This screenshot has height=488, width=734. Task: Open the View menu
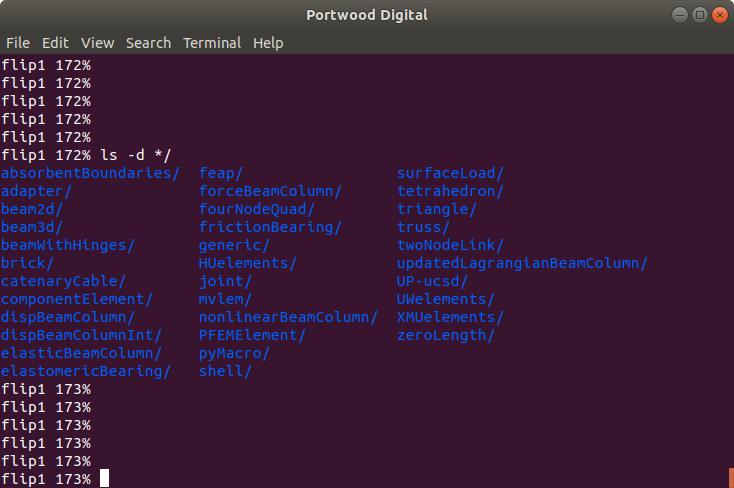click(x=97, y=43)
